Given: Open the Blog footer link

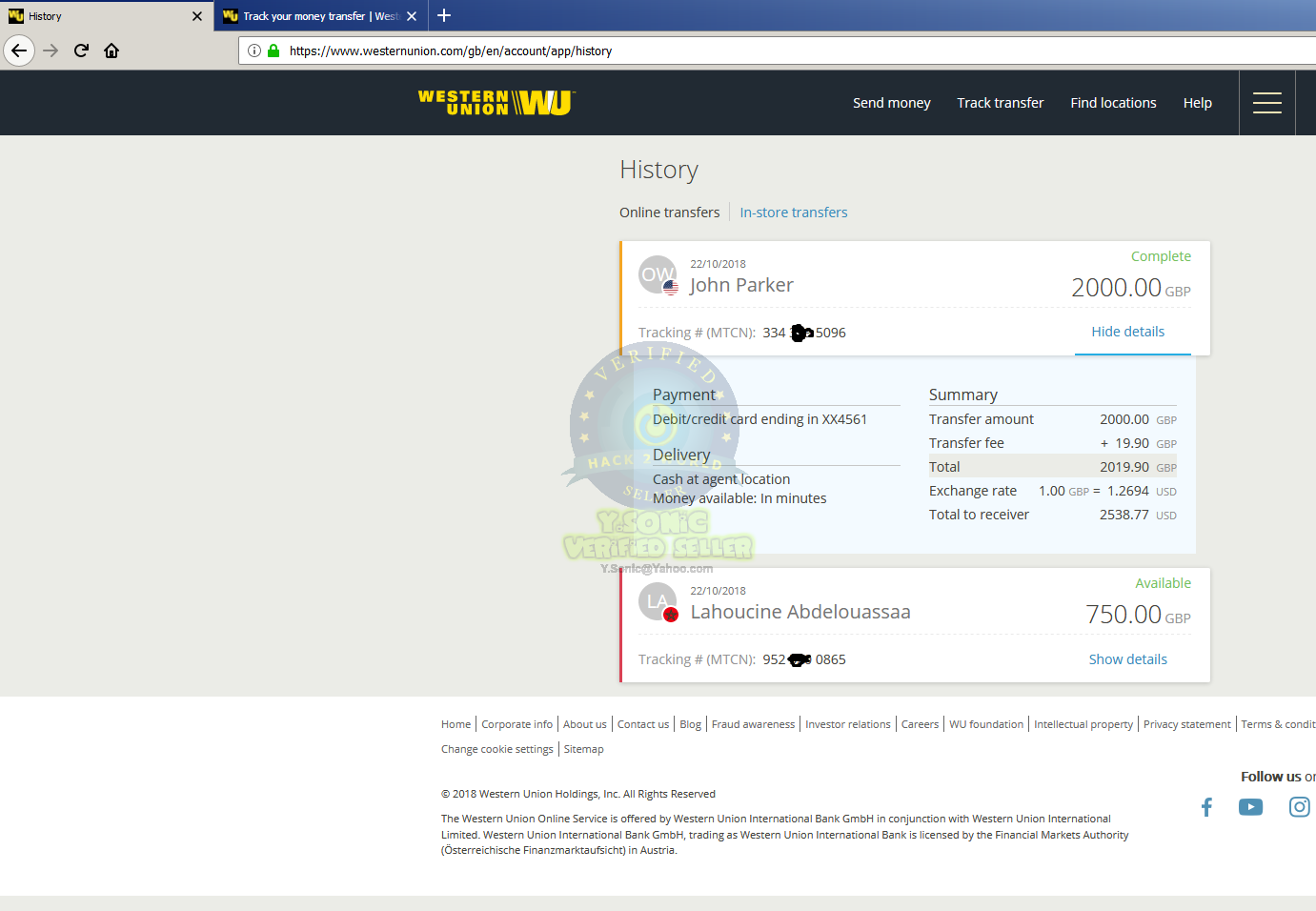Looking at the screenshot, I should pyautogui.click(x=690, y=724).
